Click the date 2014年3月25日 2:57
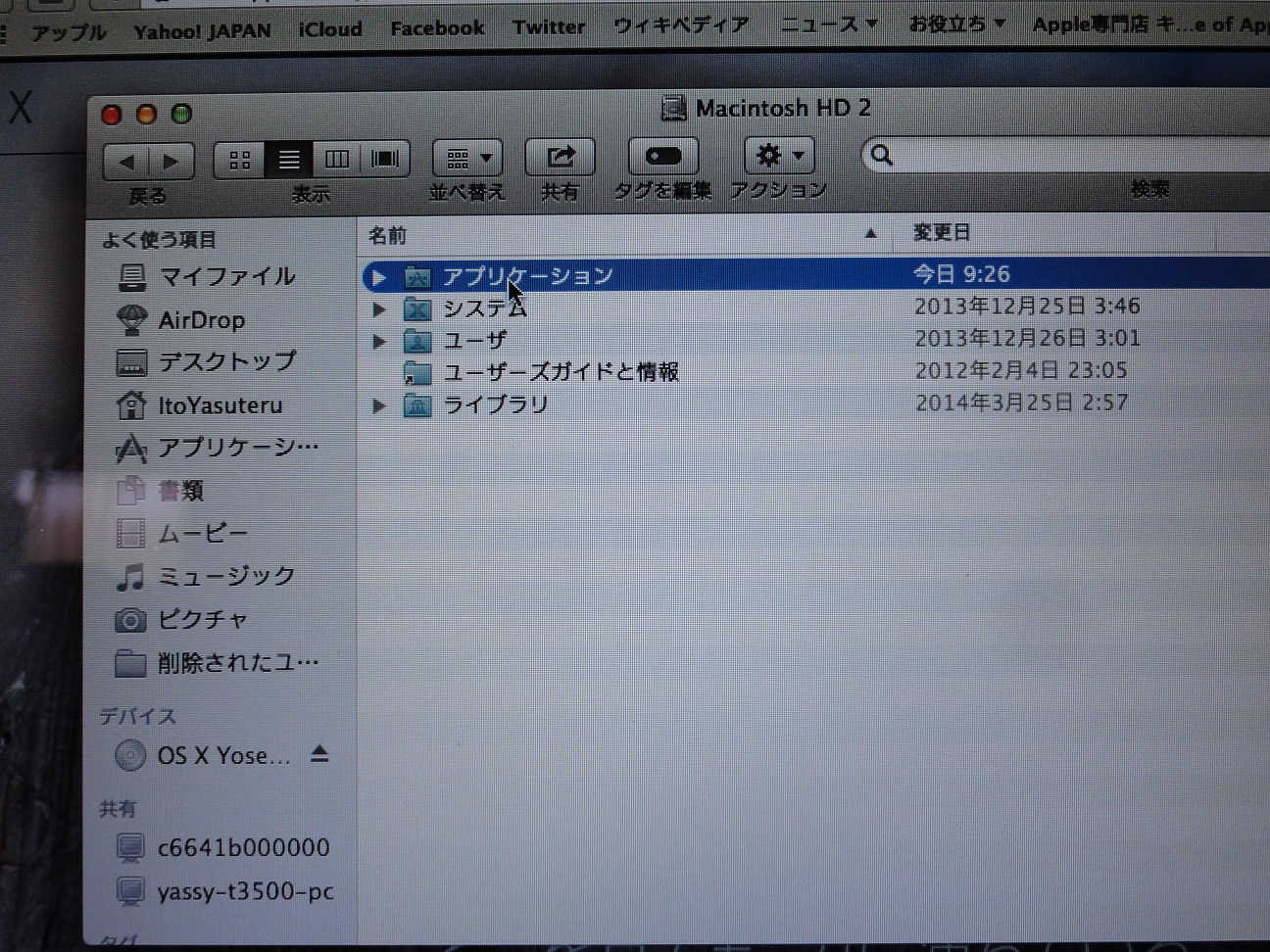 1021,403
